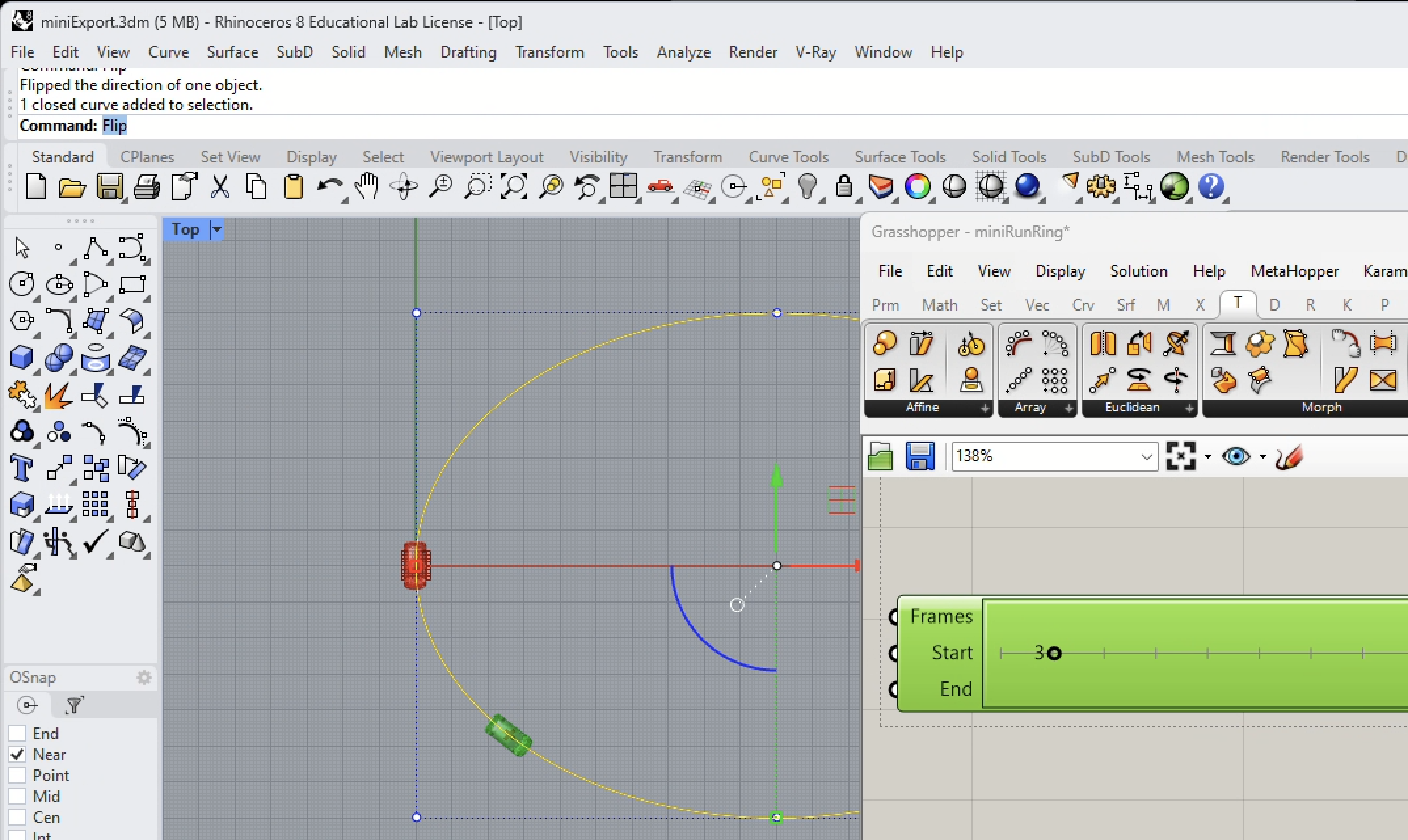Expand the Affine panel plus button
The image size is (1408, 840).
(985, 408)
